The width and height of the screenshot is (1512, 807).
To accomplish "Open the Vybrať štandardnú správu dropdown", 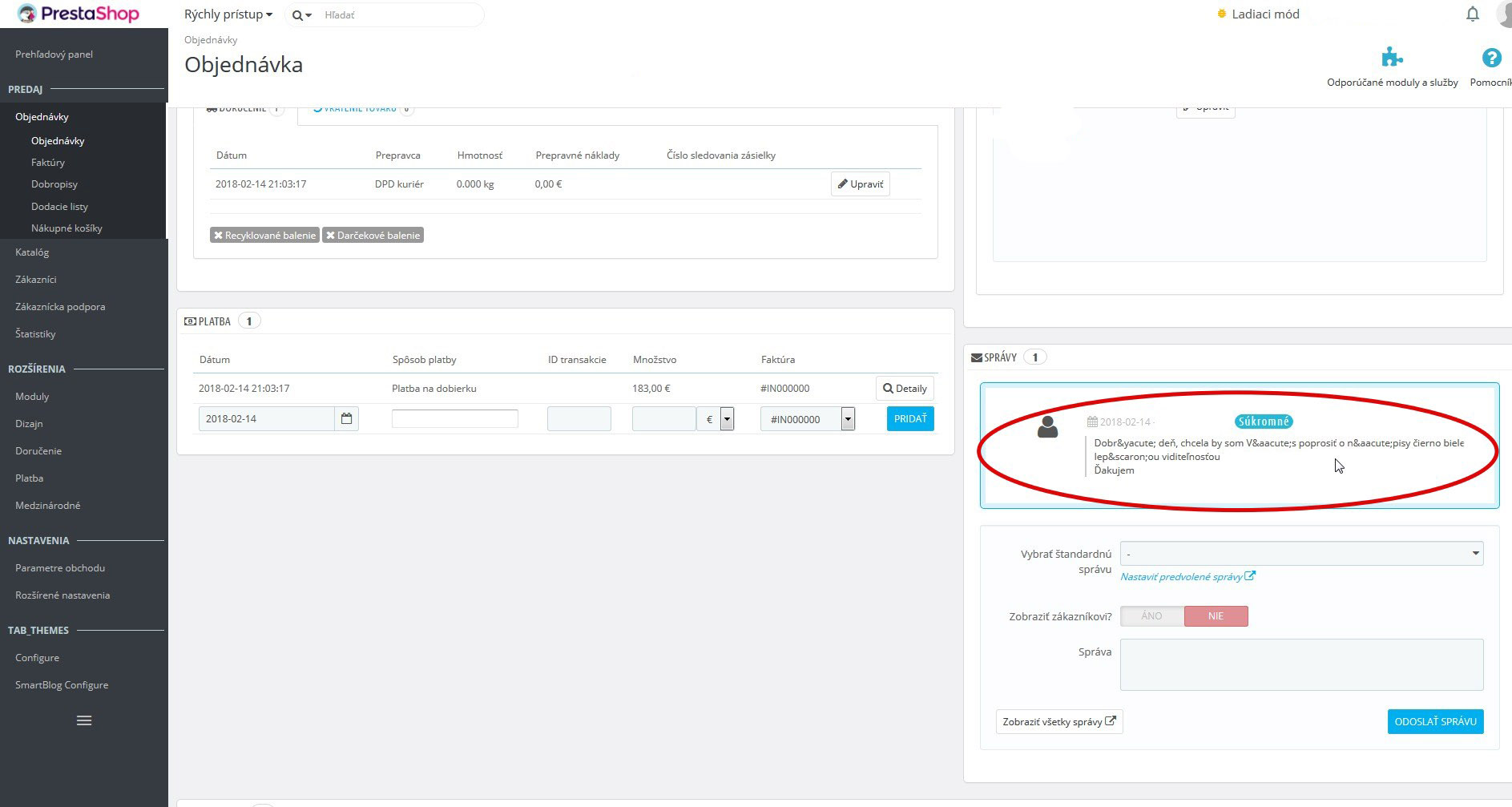I will click(x=1301, y=554).
